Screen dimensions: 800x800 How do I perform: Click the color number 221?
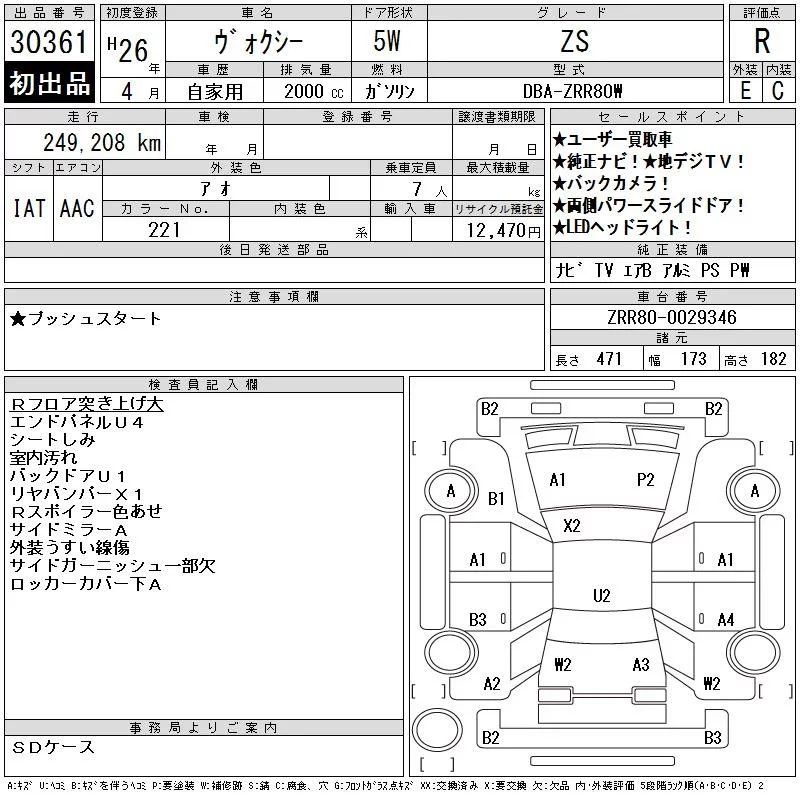click(164, 230)
